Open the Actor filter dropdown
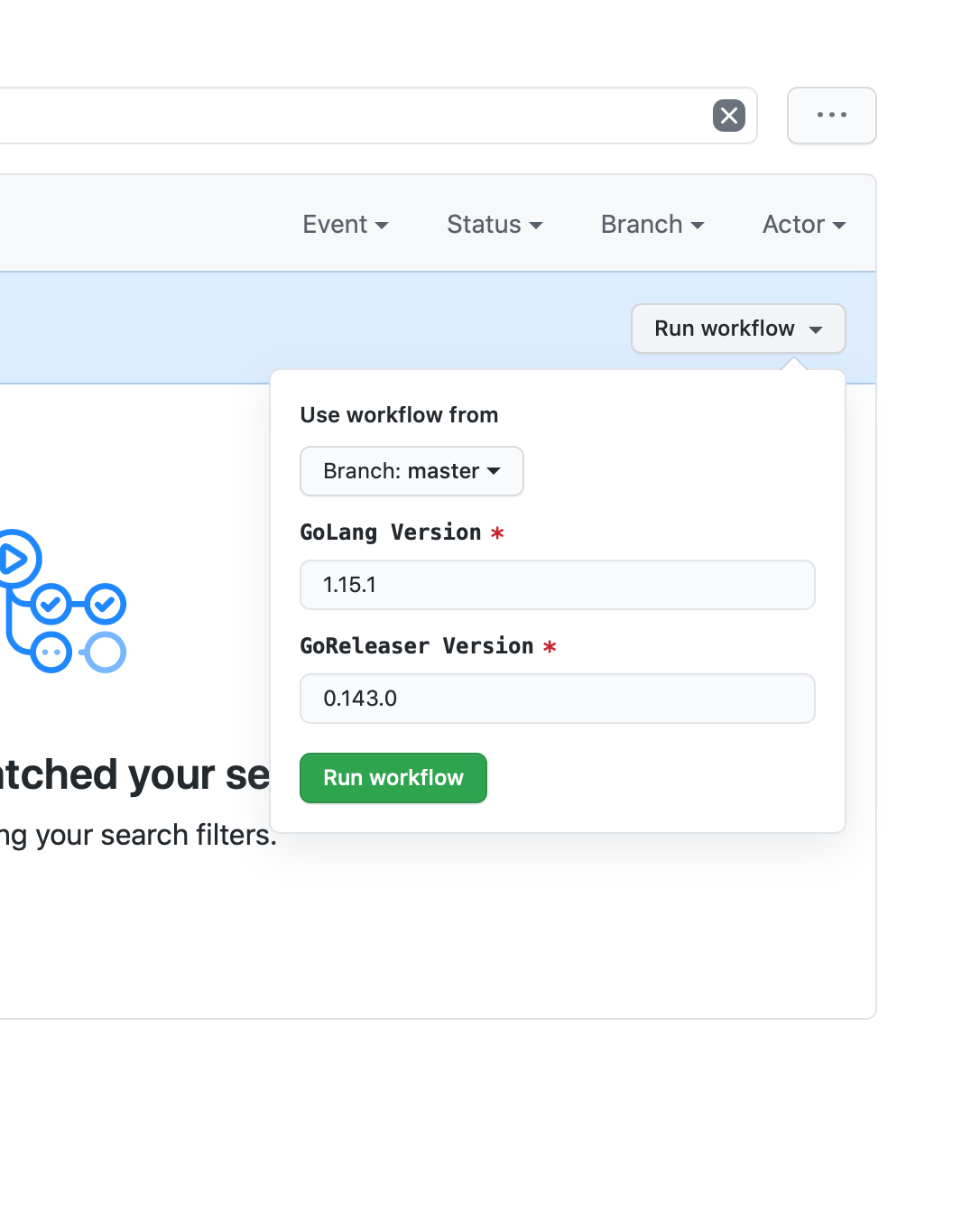The height and width of the screenshot is (1213, 980). 804,224
